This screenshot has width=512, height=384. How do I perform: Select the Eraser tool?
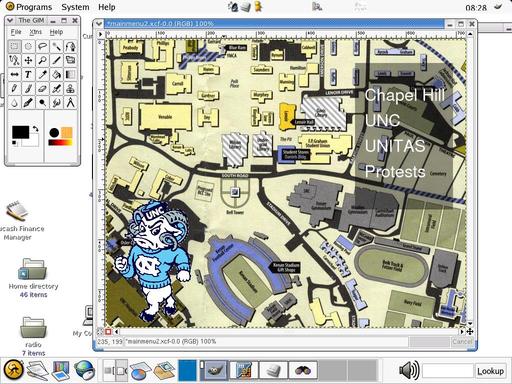(x=42, y=88)
